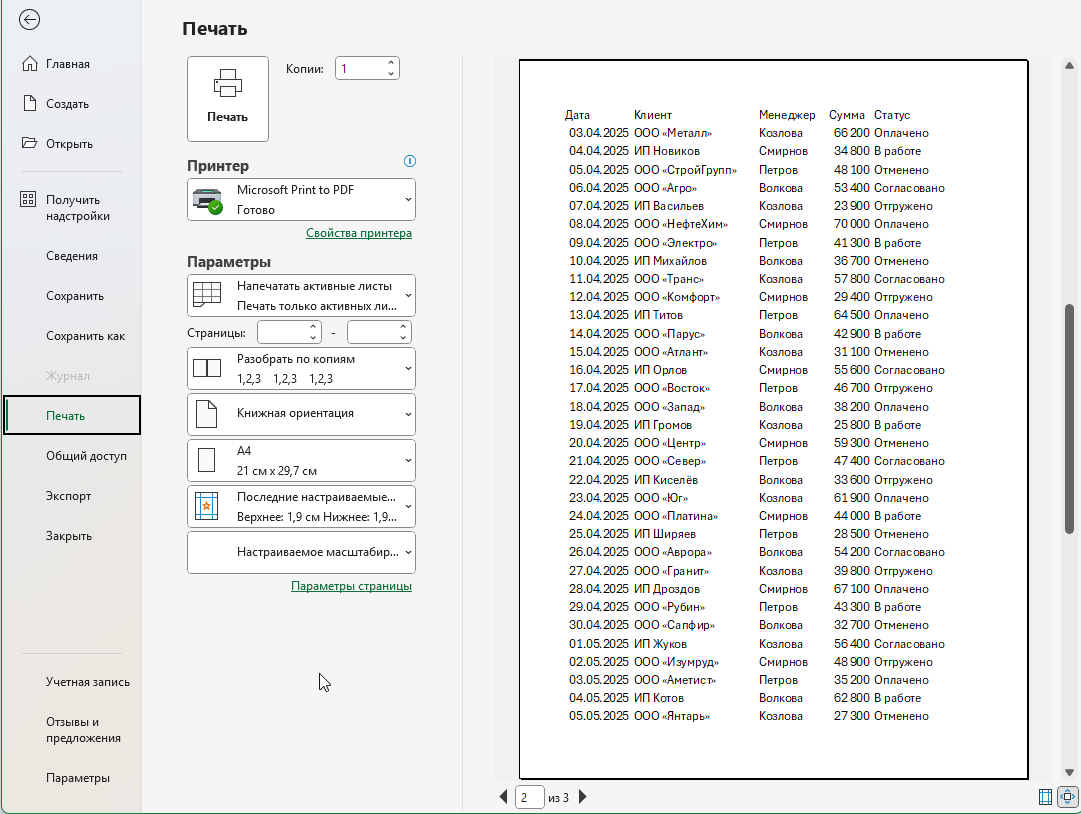
Task: Open the A4 paper size dropdown
Action: (x=301, y=461)
